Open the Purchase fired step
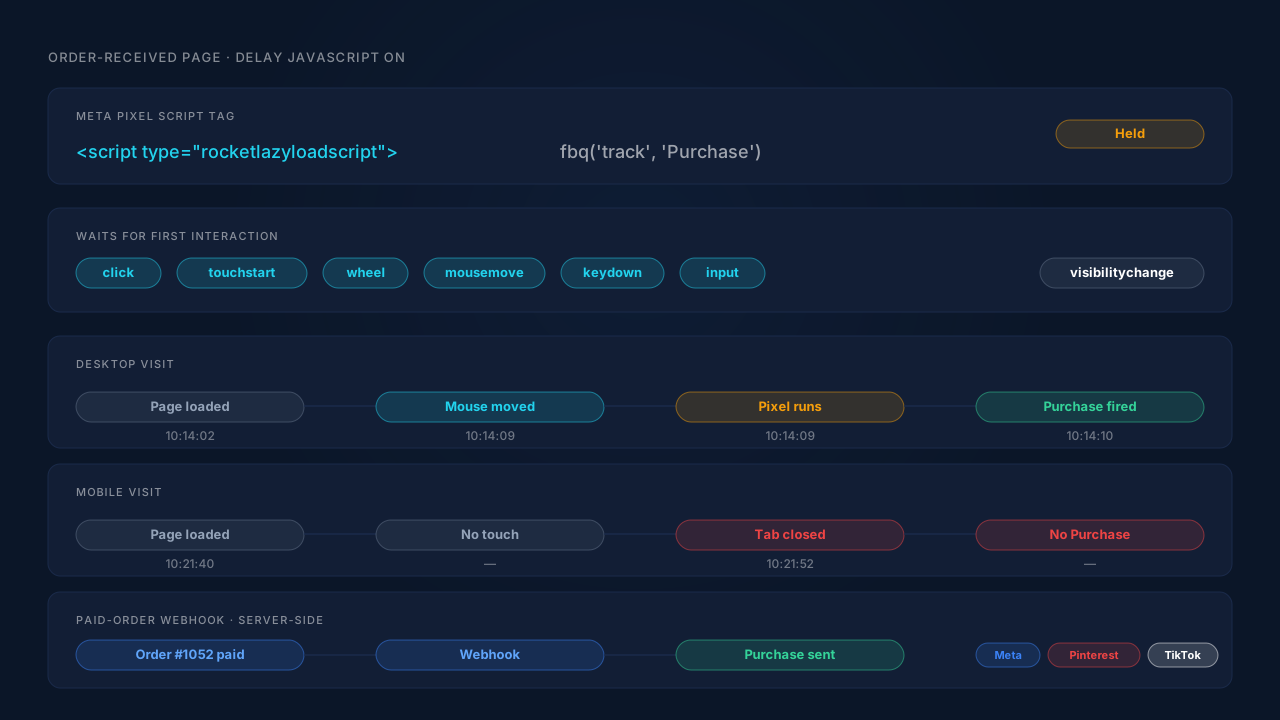This screenshot has height=720, width=1280. (x=1090, y=407)
